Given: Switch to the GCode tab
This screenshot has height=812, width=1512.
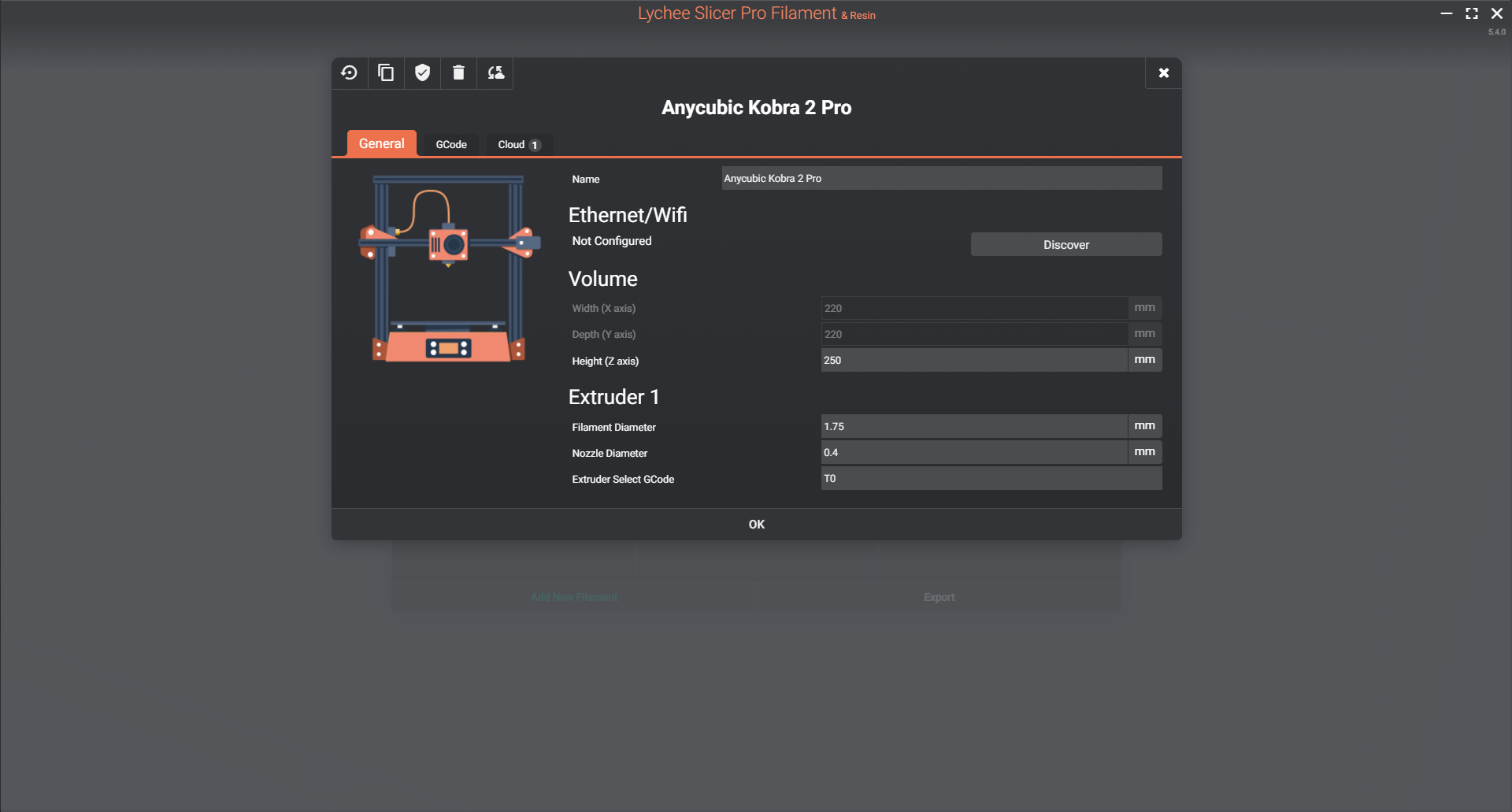Looking at the screenshot, I should coord(450,144).
